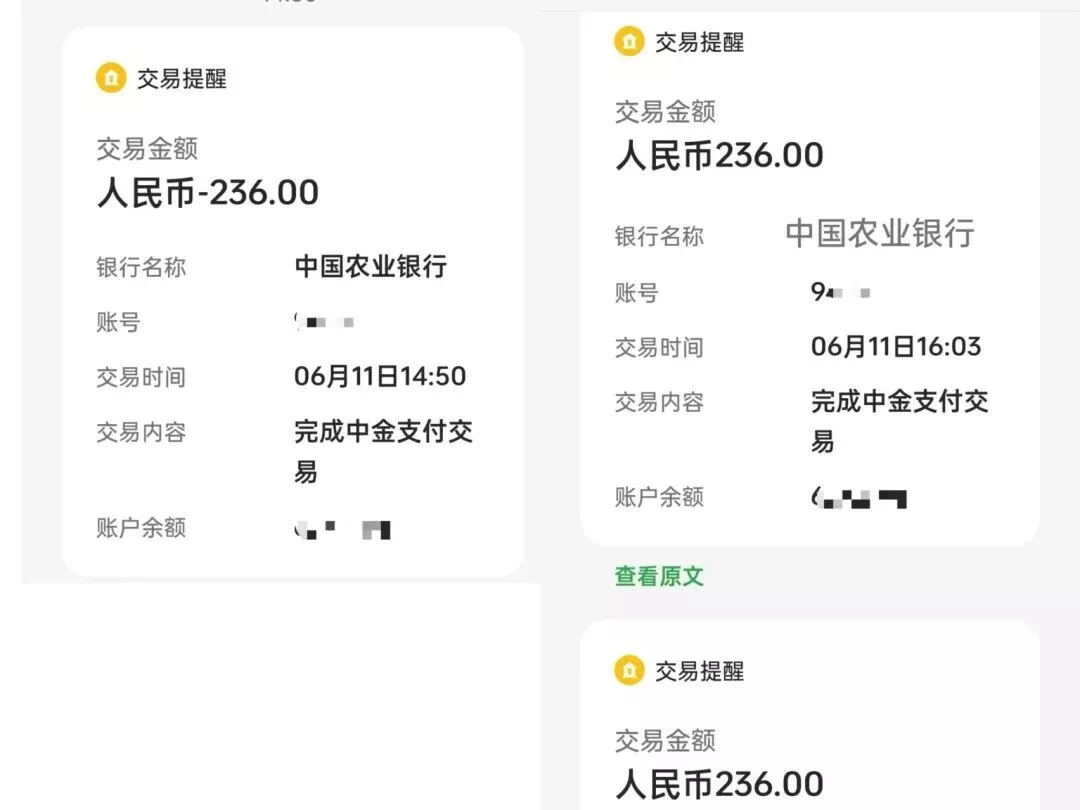The width and height of the screenshot is (1080, 810).
Task: Click the 人民币236.00 amount on the bottom card
Action: (718, 783)
